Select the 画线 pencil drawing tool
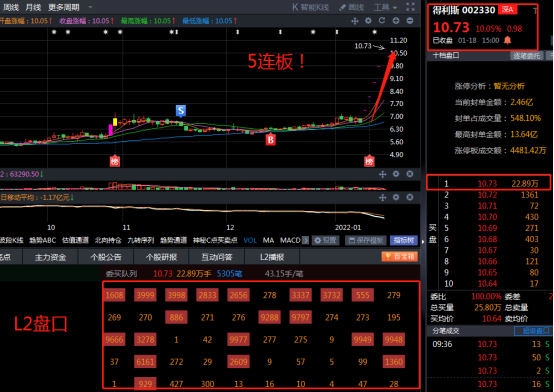The image size is (554, 392). [352, 7]
